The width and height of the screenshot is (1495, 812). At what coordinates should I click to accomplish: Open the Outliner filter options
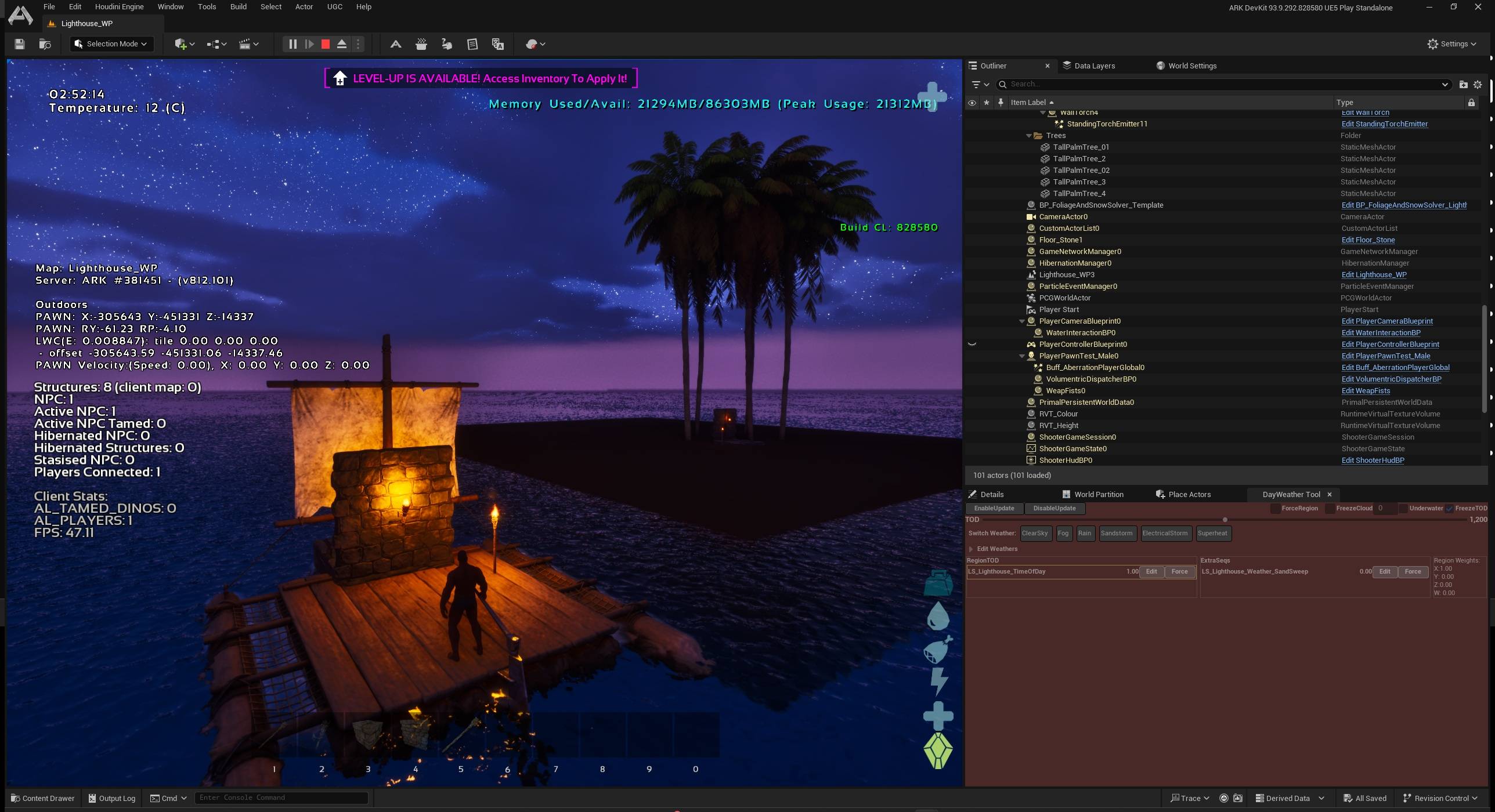point(980,84)
